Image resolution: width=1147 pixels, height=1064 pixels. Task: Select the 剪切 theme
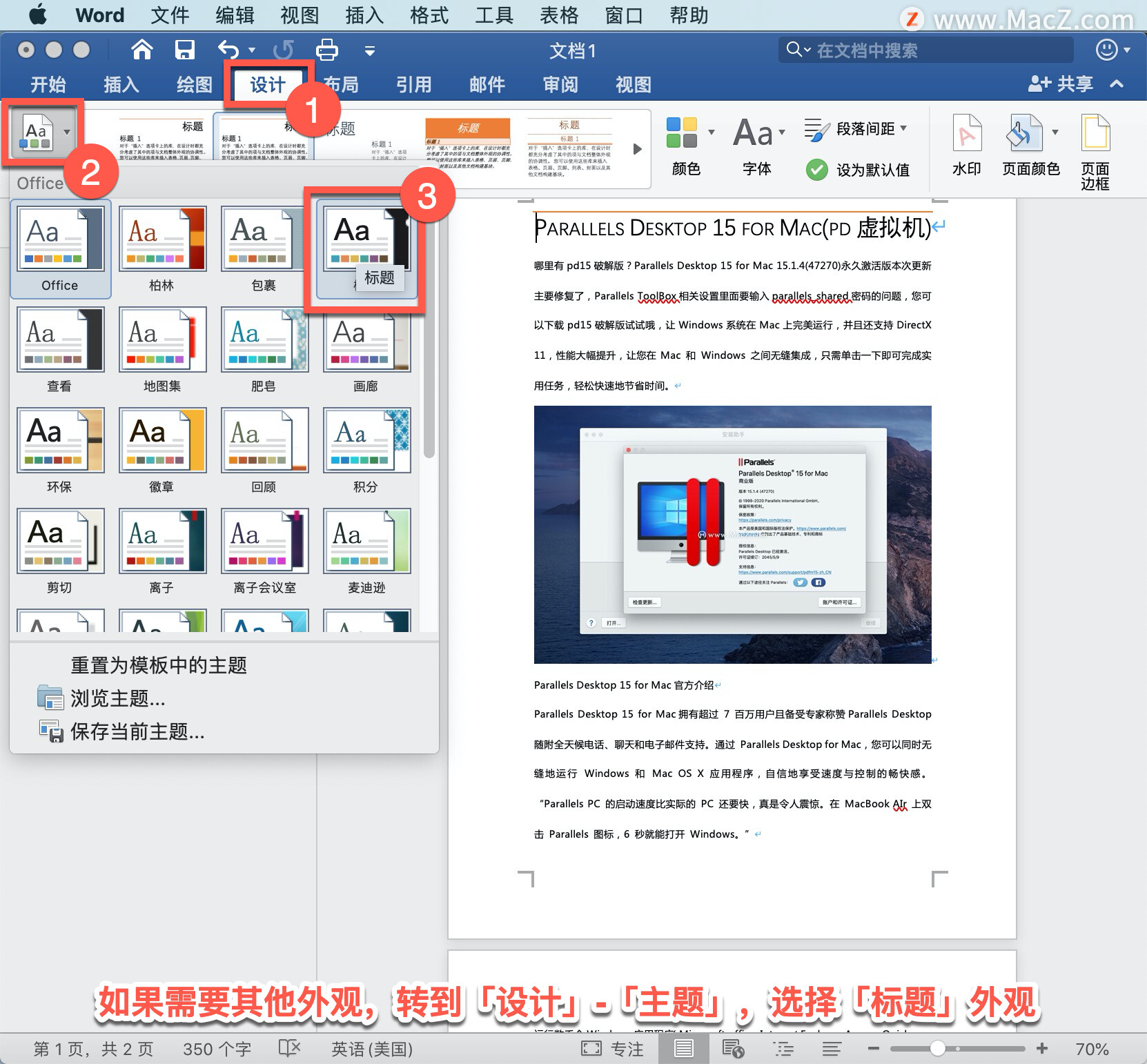[61, 551]
